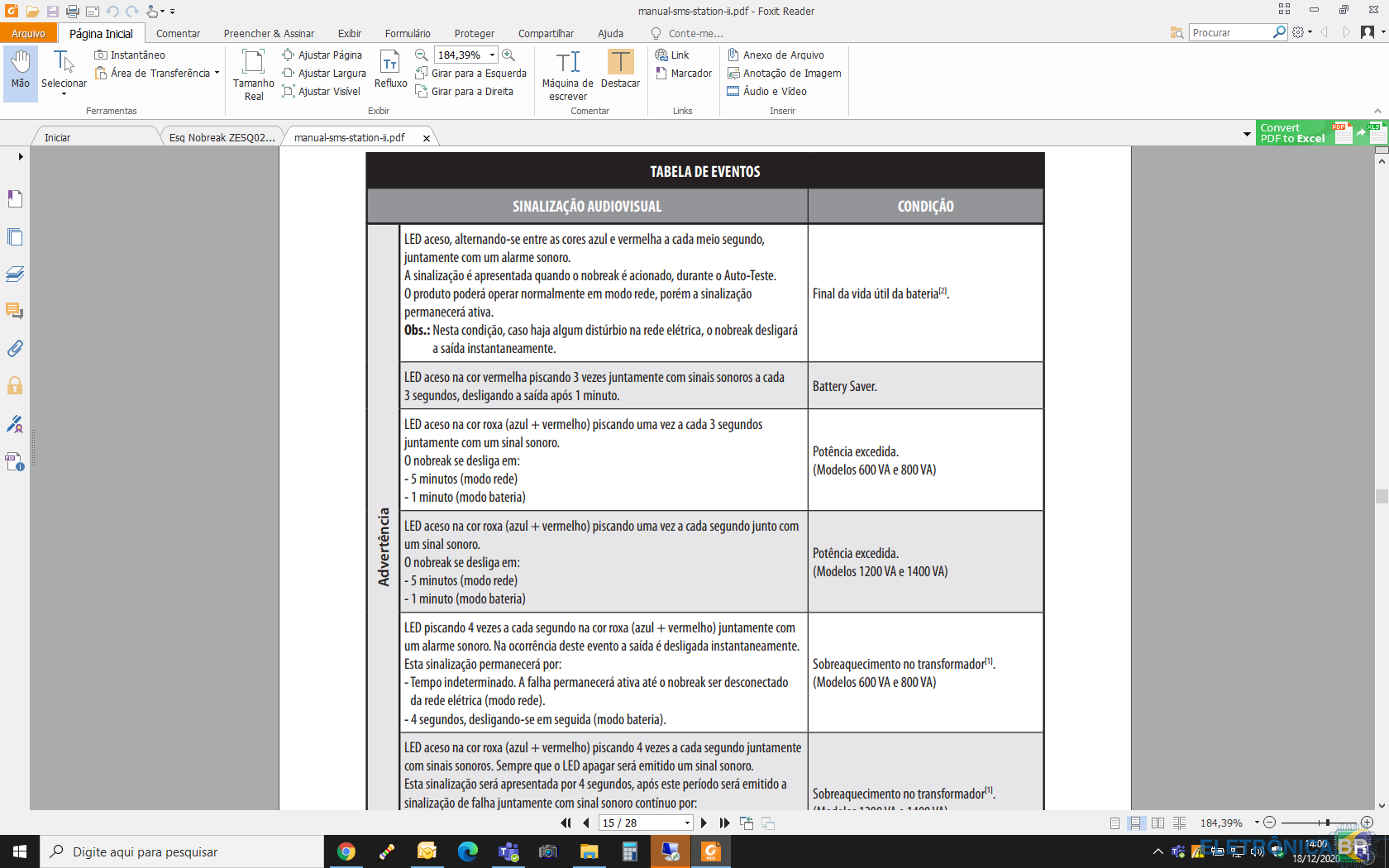1389x868 pixels.
Task: Insert Áudio e Vídeo
Action: click(x=766, y=91)
